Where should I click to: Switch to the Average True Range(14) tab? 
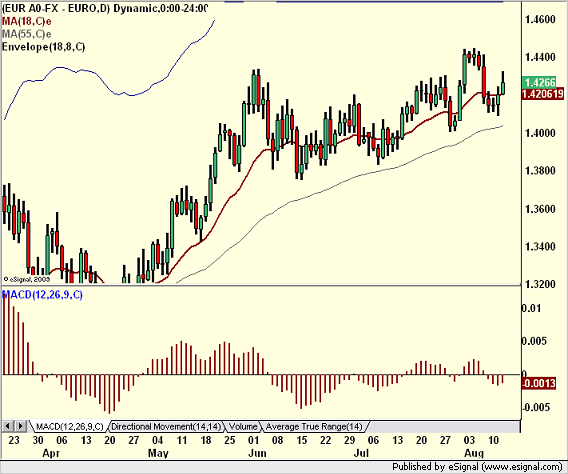[x=314, y=427]
